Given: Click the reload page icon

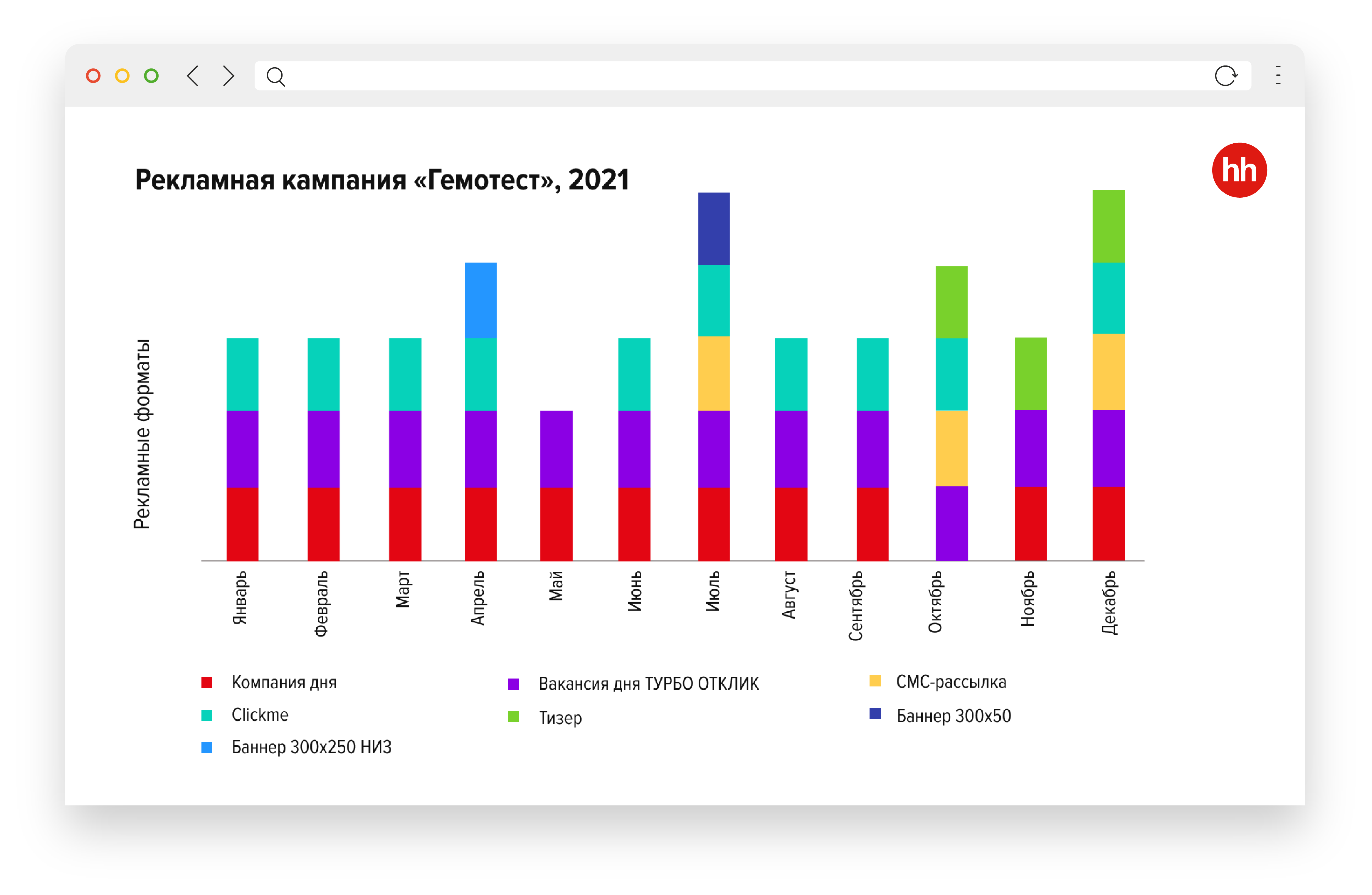Looking at the screenshot, I should pyautogui.click(x=1225, y=75).
